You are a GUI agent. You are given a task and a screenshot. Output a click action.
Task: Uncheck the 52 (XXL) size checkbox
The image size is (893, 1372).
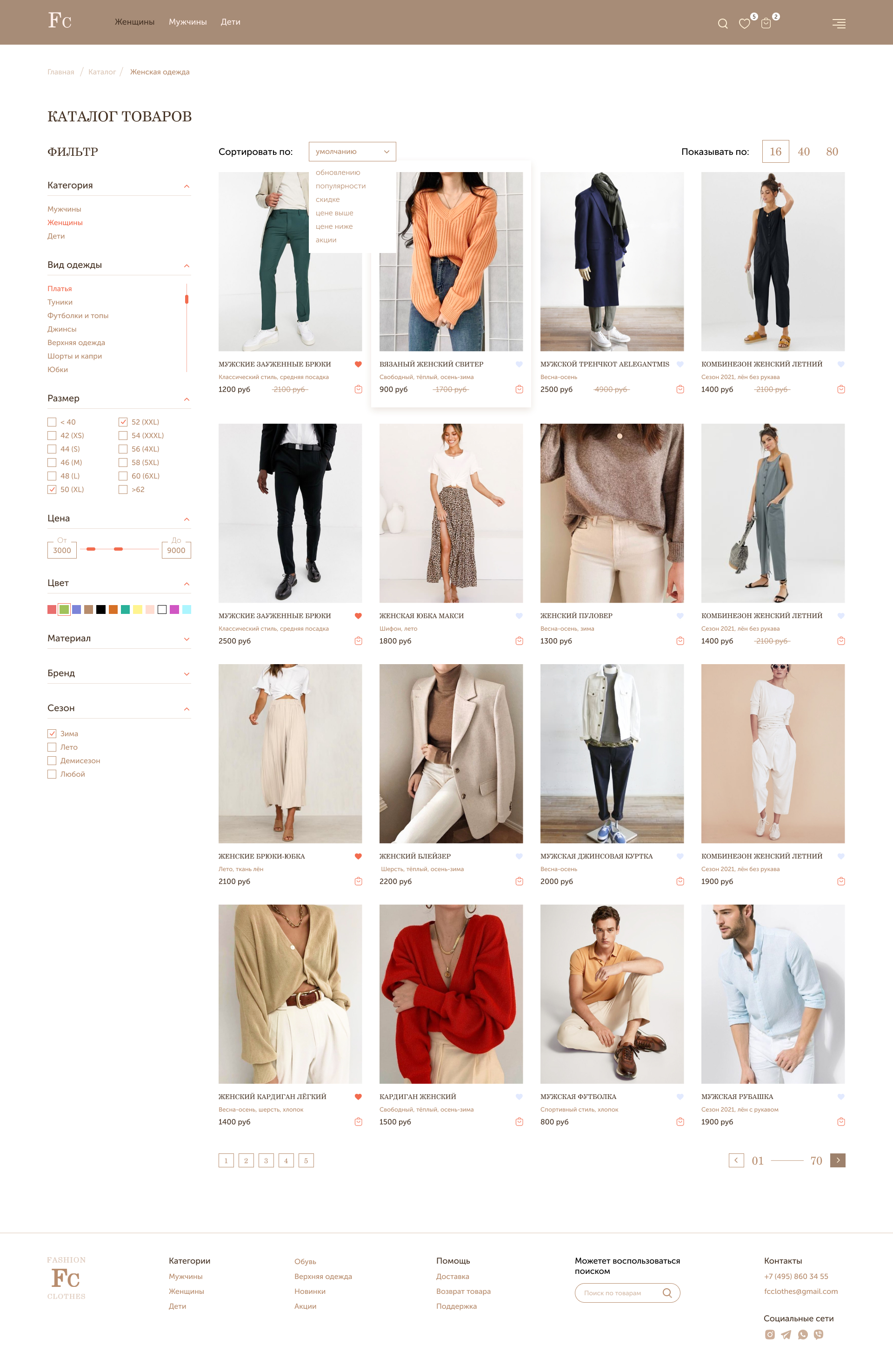[x=123, y=422]
